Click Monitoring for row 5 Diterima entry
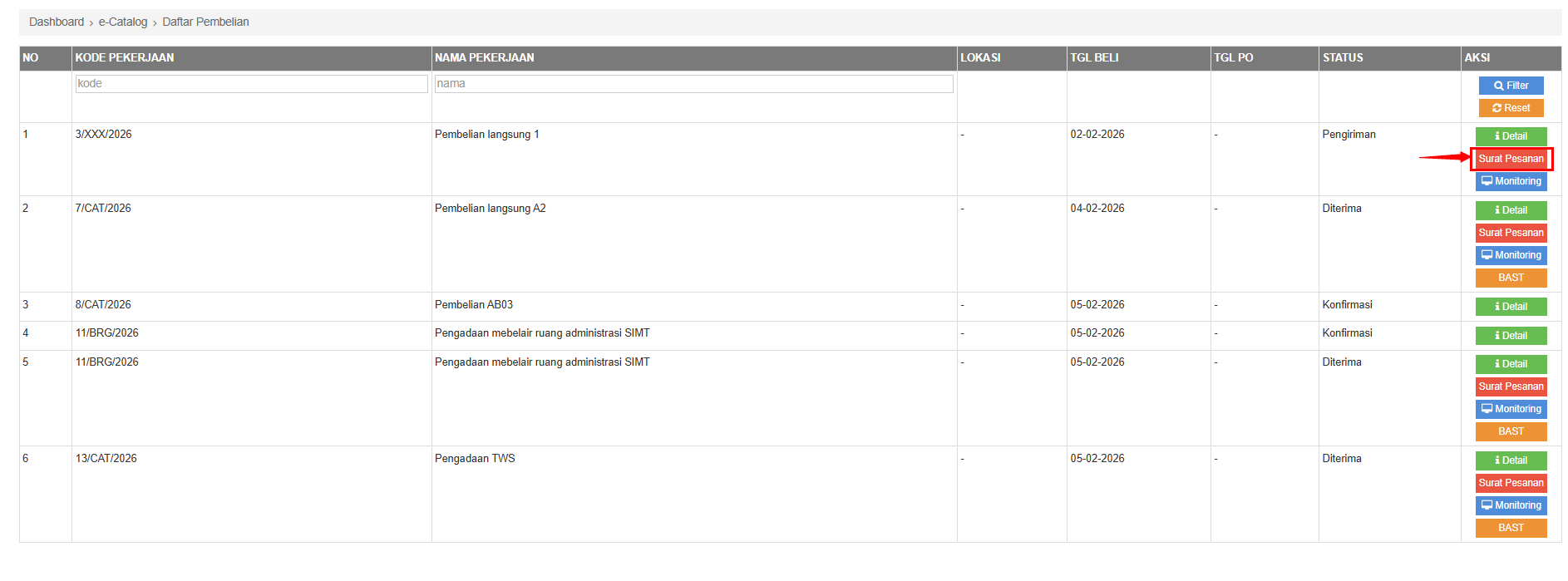The width and height of the screenshot is (1568, 581). pyautogui.click(x=1511, y=409)
